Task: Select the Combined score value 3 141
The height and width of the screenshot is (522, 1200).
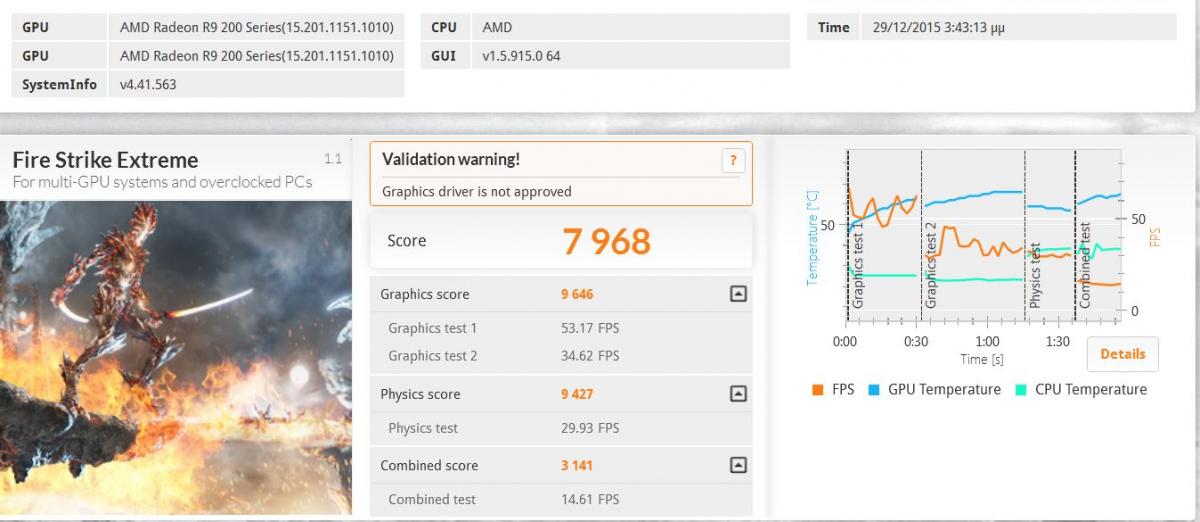Action: coord(577,465)
